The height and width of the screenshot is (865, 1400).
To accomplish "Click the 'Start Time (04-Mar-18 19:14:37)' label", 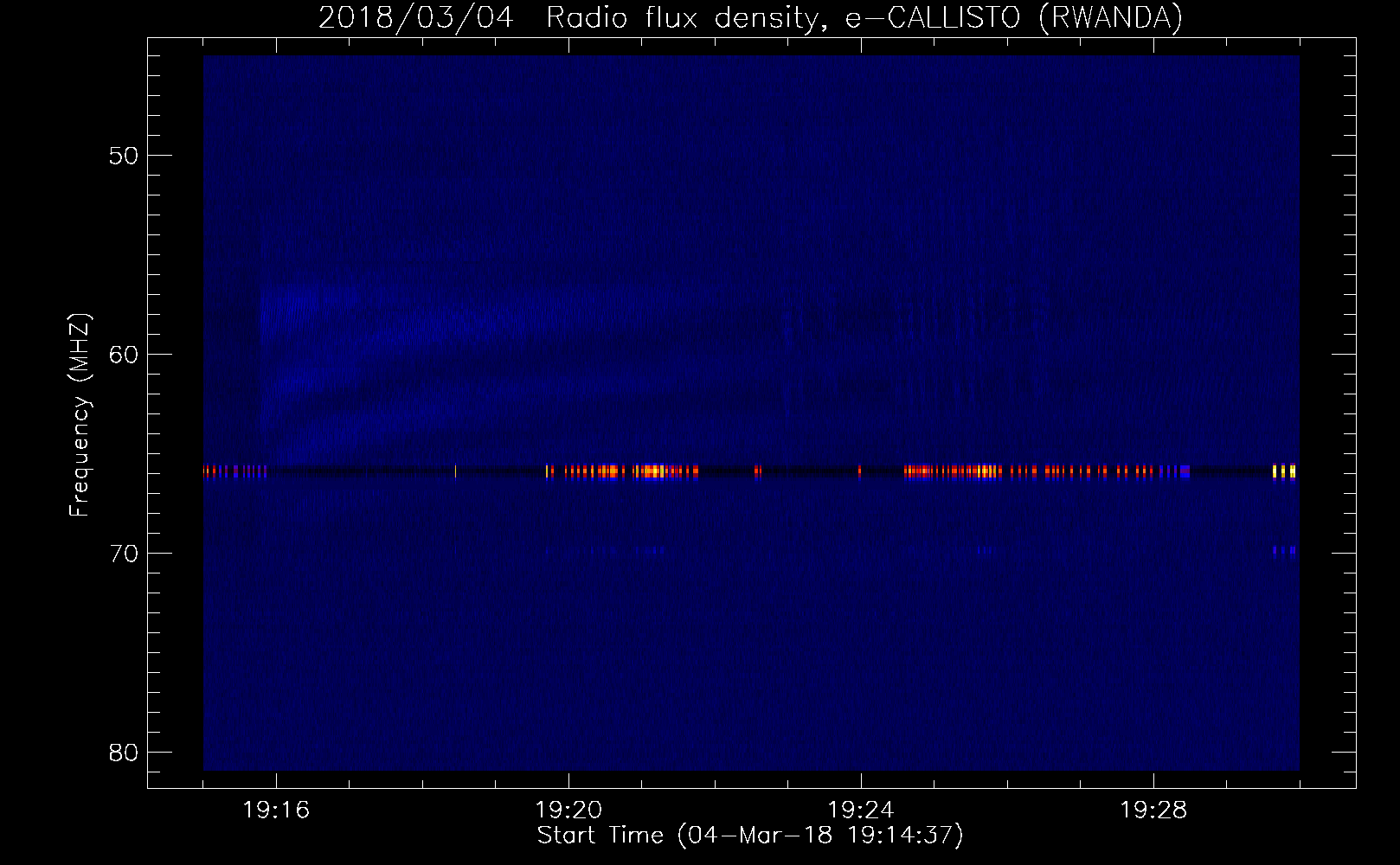I will 750,836.
